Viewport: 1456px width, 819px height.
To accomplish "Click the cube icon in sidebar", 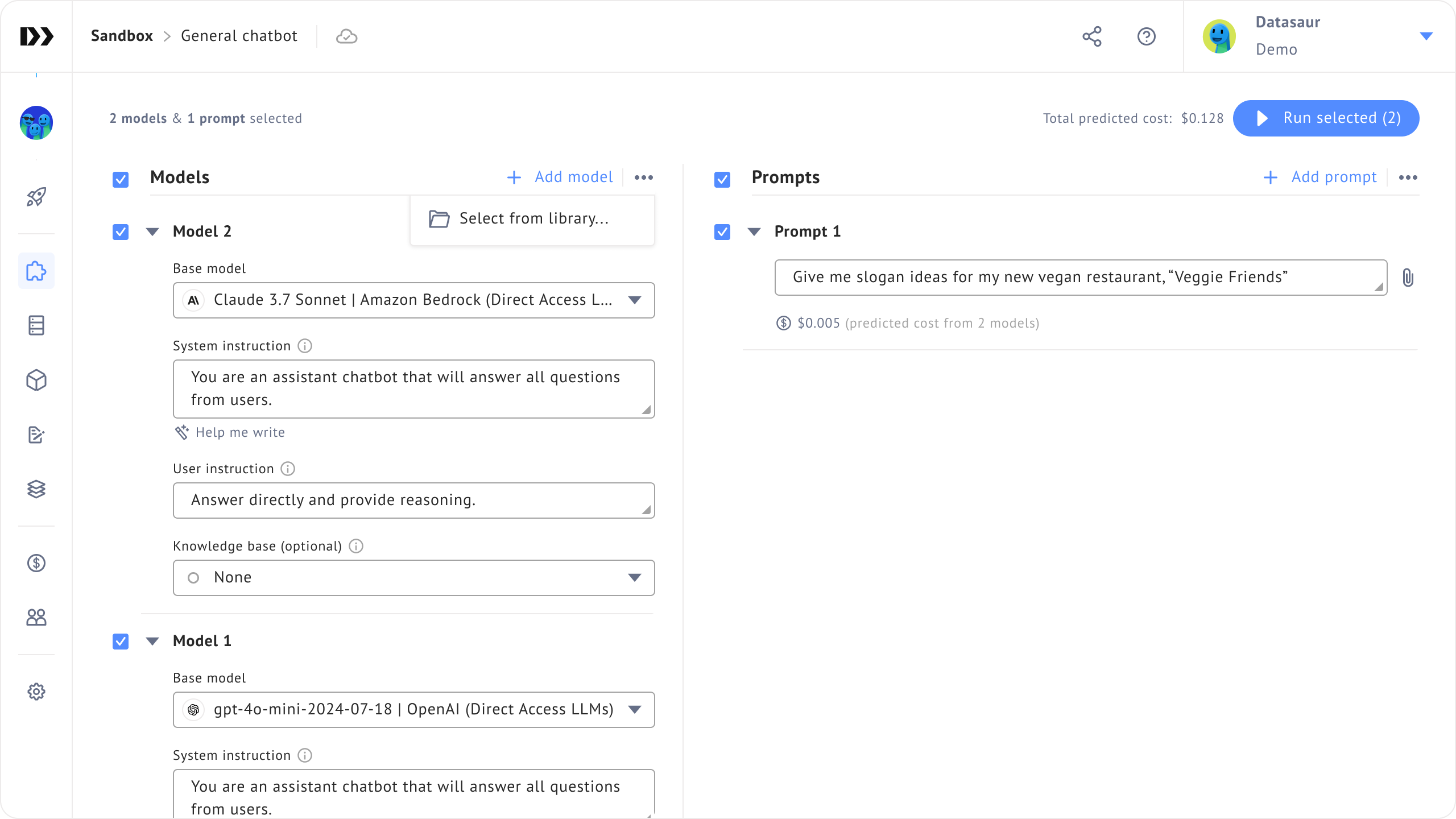I will [36, 380].
